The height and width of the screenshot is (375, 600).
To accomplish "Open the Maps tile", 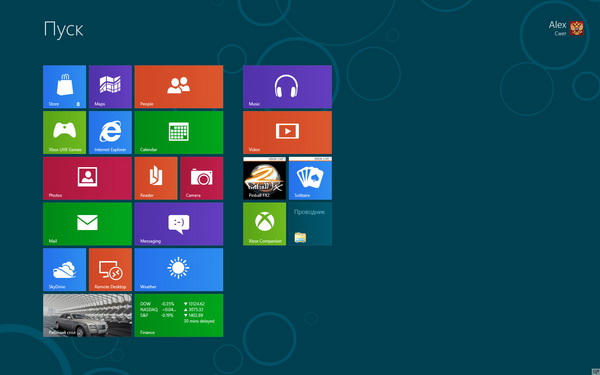I will click(x=110, y=86).
